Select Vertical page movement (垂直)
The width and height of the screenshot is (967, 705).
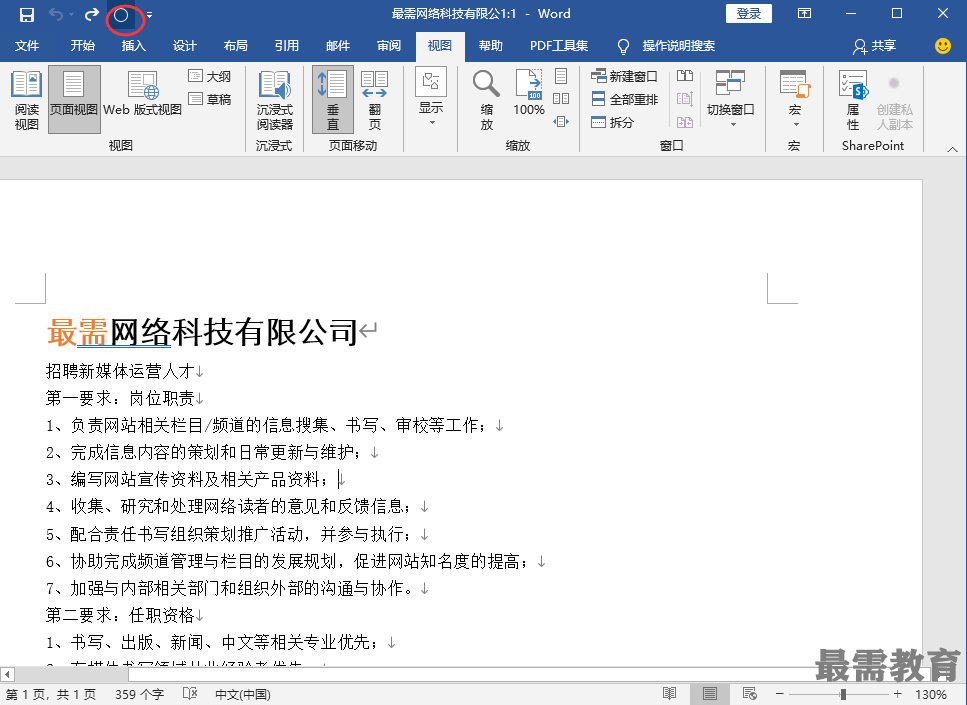(x=332, y=100)
